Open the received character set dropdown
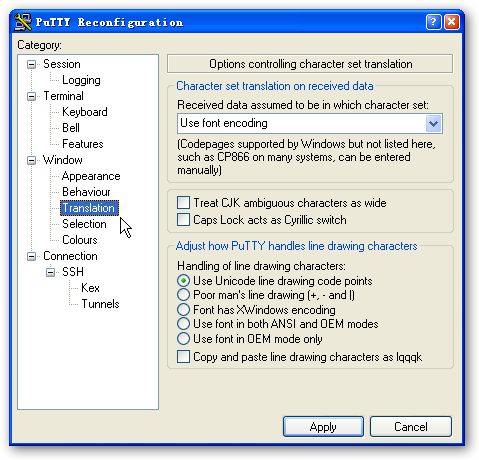The width and height of the screenshot is (479, 460). 433,124
